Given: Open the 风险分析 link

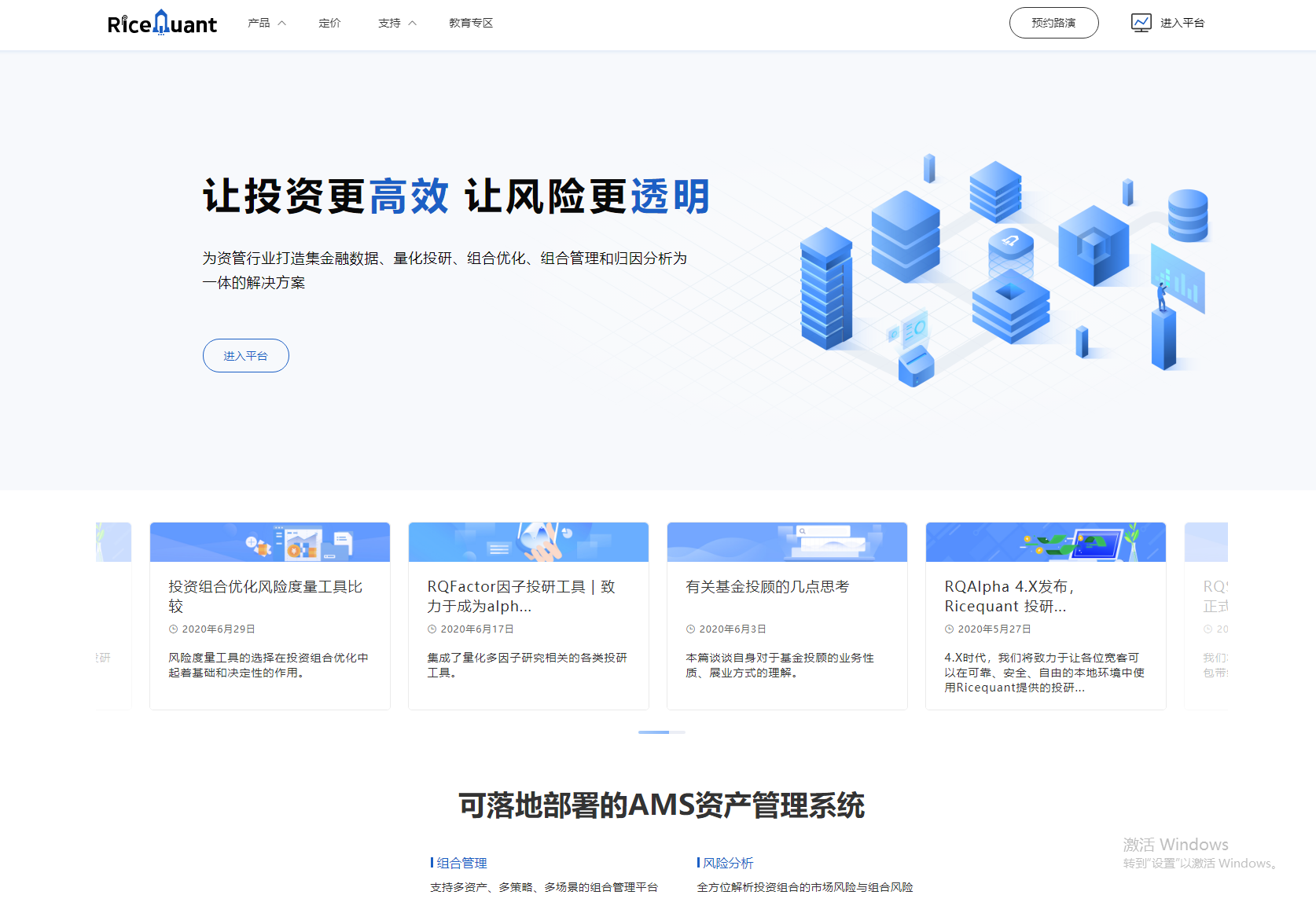Looking at the screenshot, I should (726, 862).
